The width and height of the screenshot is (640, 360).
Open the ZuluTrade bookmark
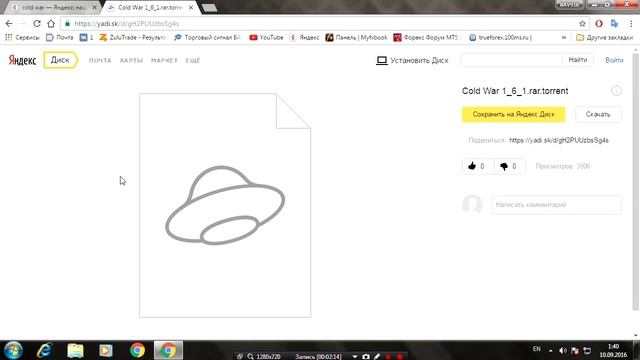[133, 37]
